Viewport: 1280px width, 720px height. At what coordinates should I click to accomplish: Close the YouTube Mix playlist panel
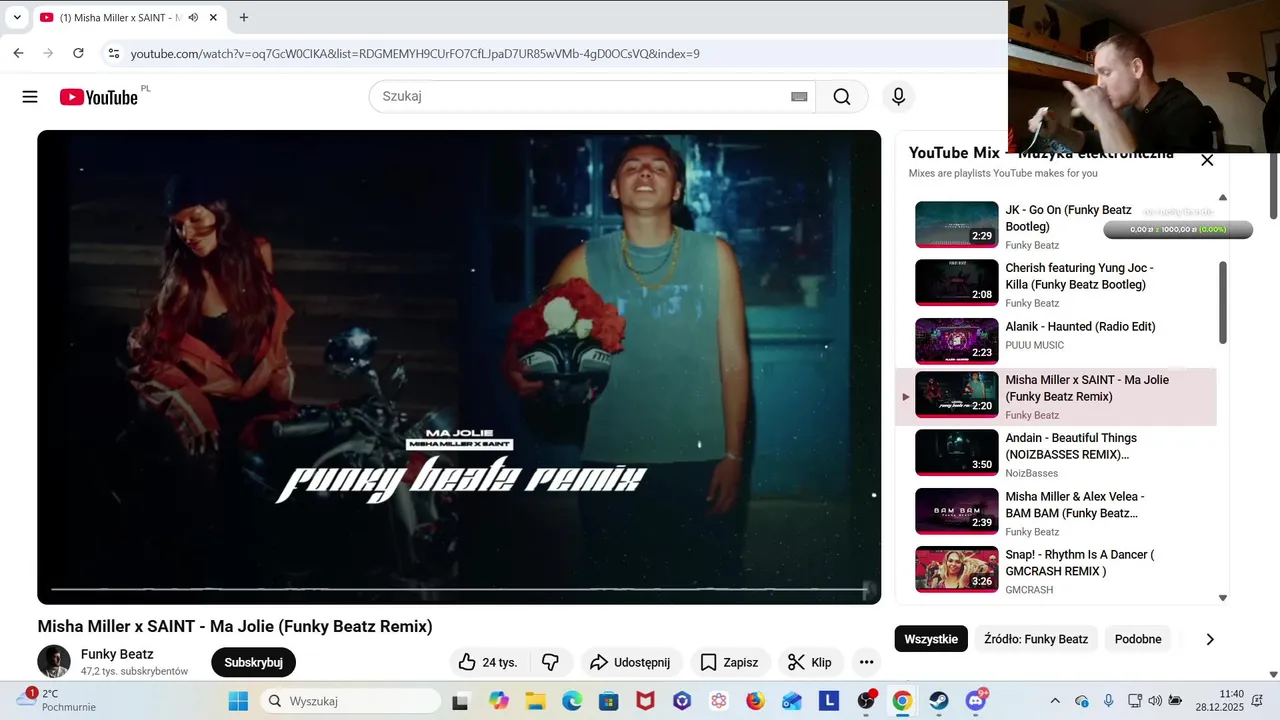click(x=1207, y=160)
